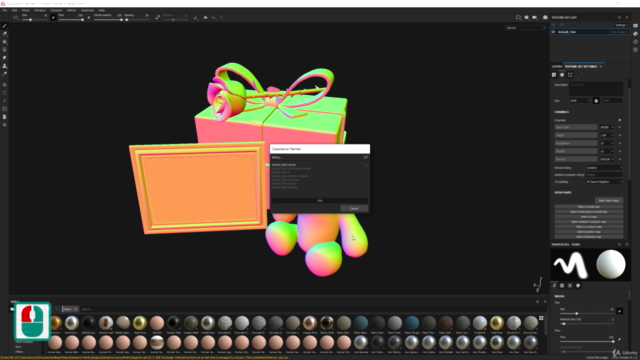Open Texture Set List Settings dropdown

click(x=621, y=25)
